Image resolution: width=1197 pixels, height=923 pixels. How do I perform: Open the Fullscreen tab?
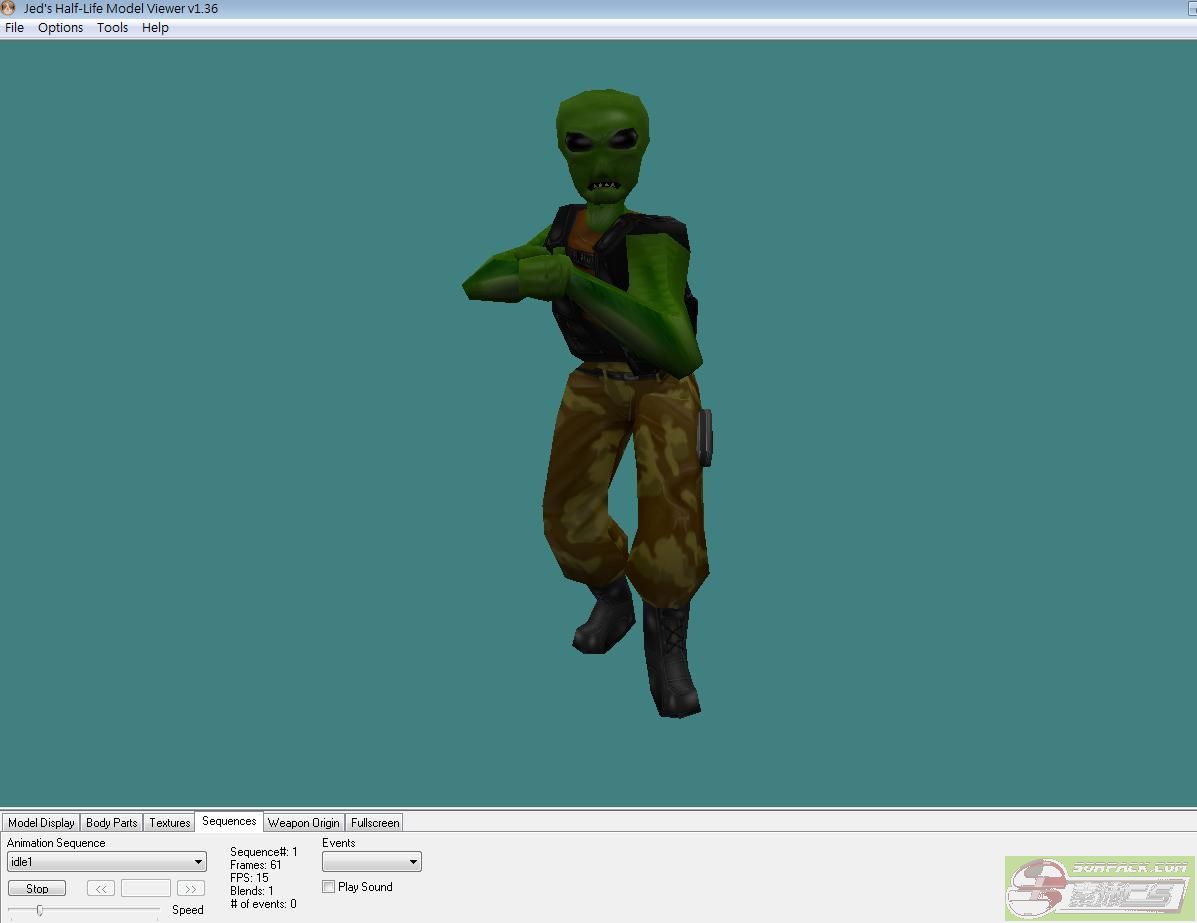click(x=375, y=823)
